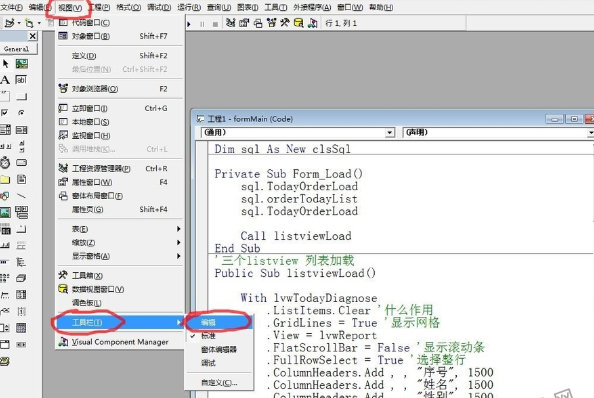This screenshot has height=398, width=594.
Task: Select the CommandButton control tool
Action: pos(22,97)
